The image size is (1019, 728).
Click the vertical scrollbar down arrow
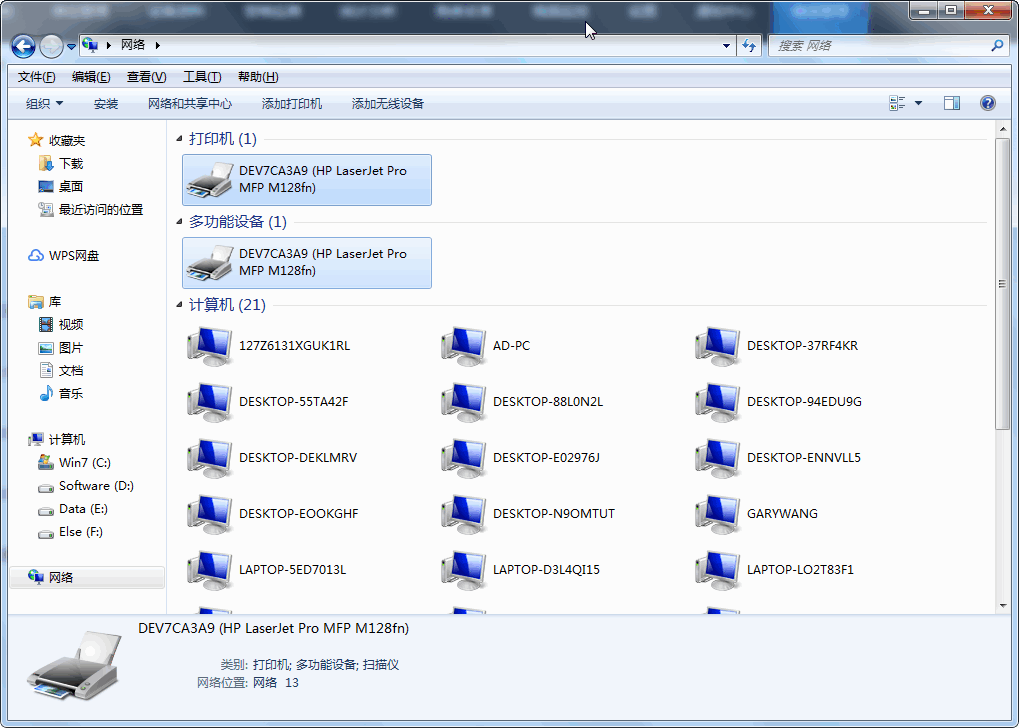tap(1003, 606)
